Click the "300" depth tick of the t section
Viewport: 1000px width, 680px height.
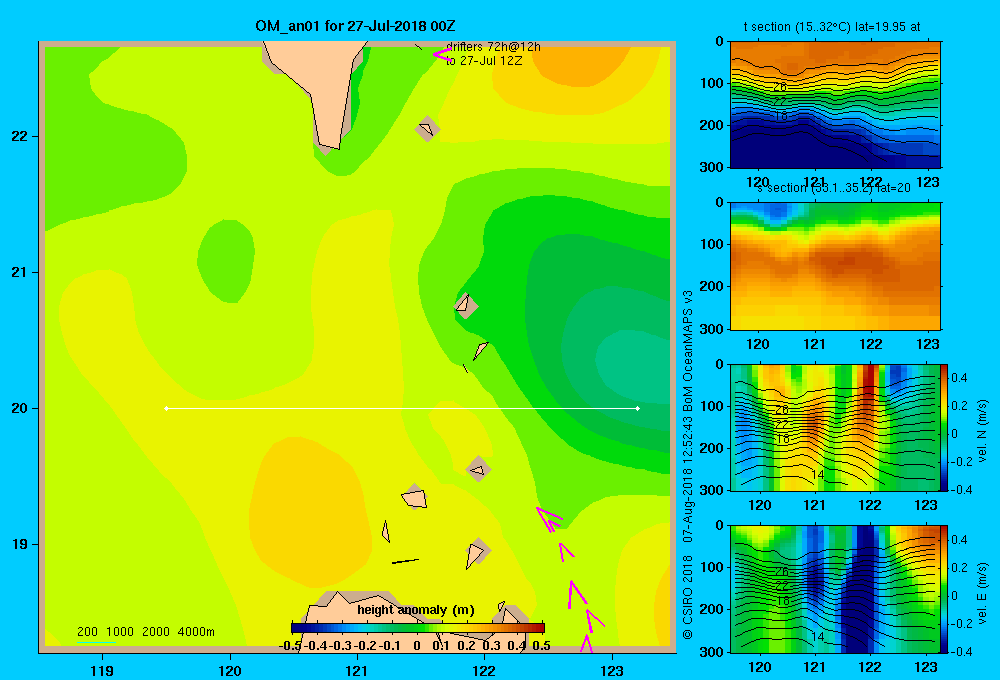(713, 167)
